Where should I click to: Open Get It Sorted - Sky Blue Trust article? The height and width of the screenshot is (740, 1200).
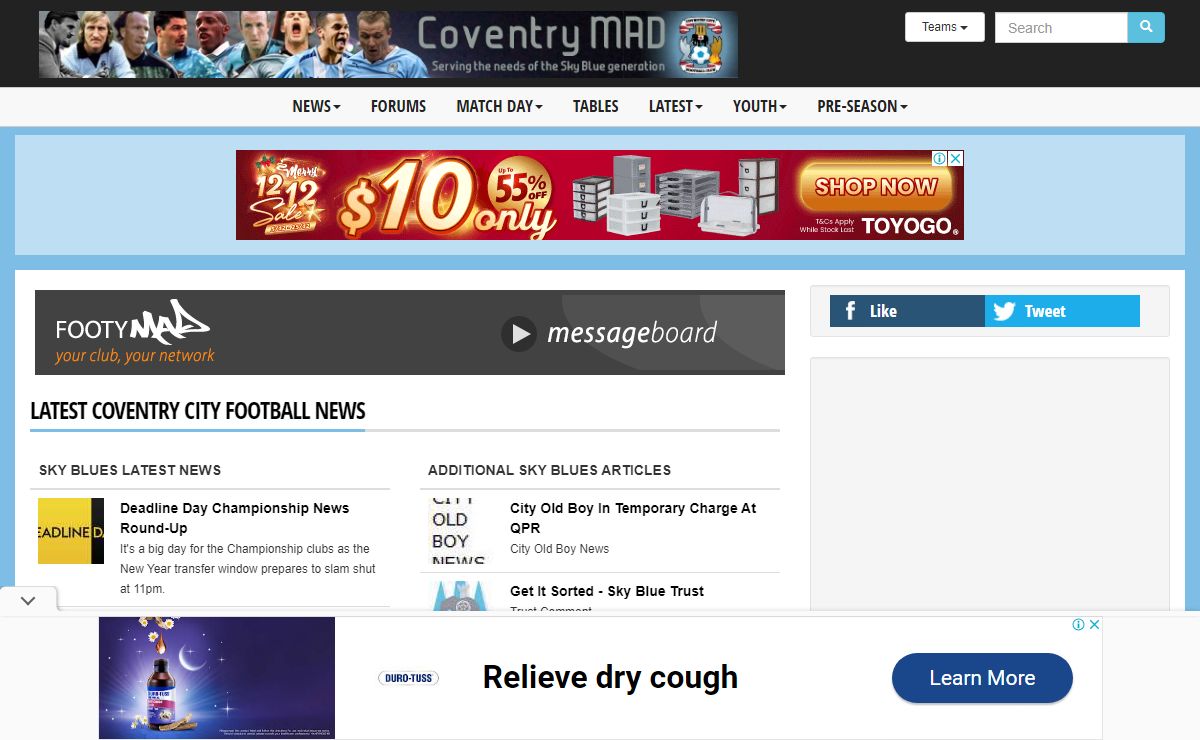pyautogui.click(x=607, y=591)
